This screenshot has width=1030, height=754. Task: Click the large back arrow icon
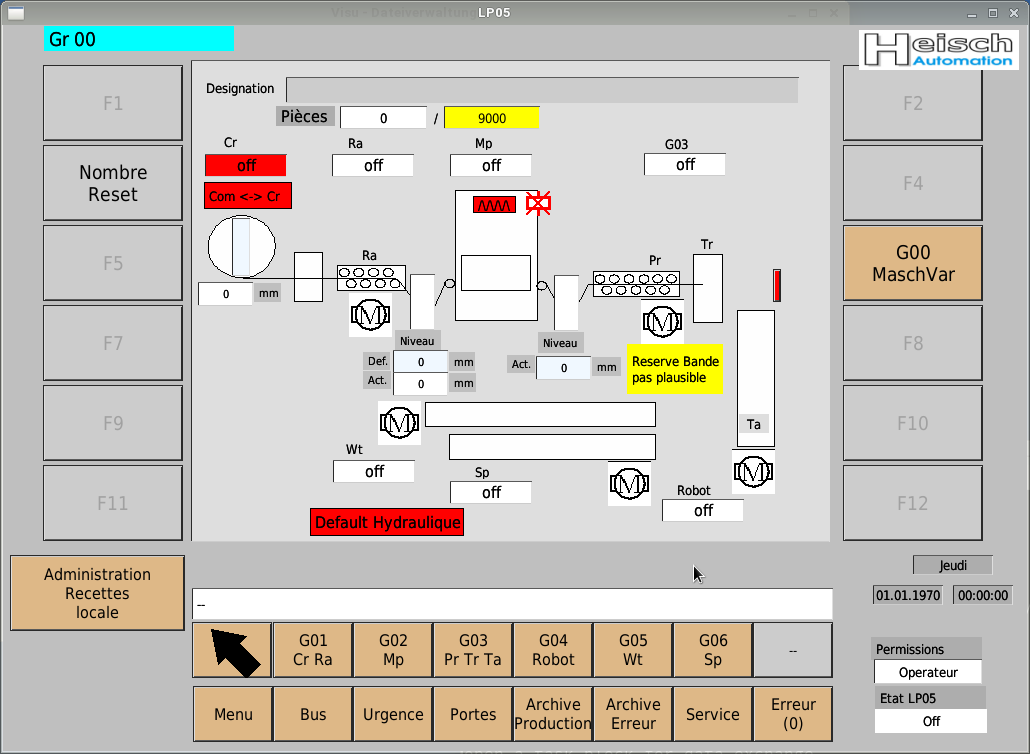coord(232,650)
